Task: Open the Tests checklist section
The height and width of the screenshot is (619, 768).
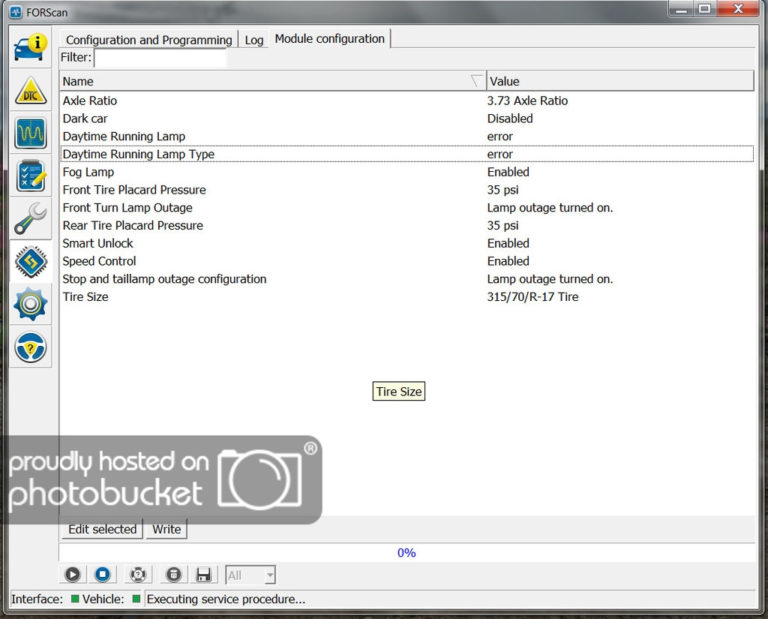Action: pyautogui.click(x=30, y=176)
